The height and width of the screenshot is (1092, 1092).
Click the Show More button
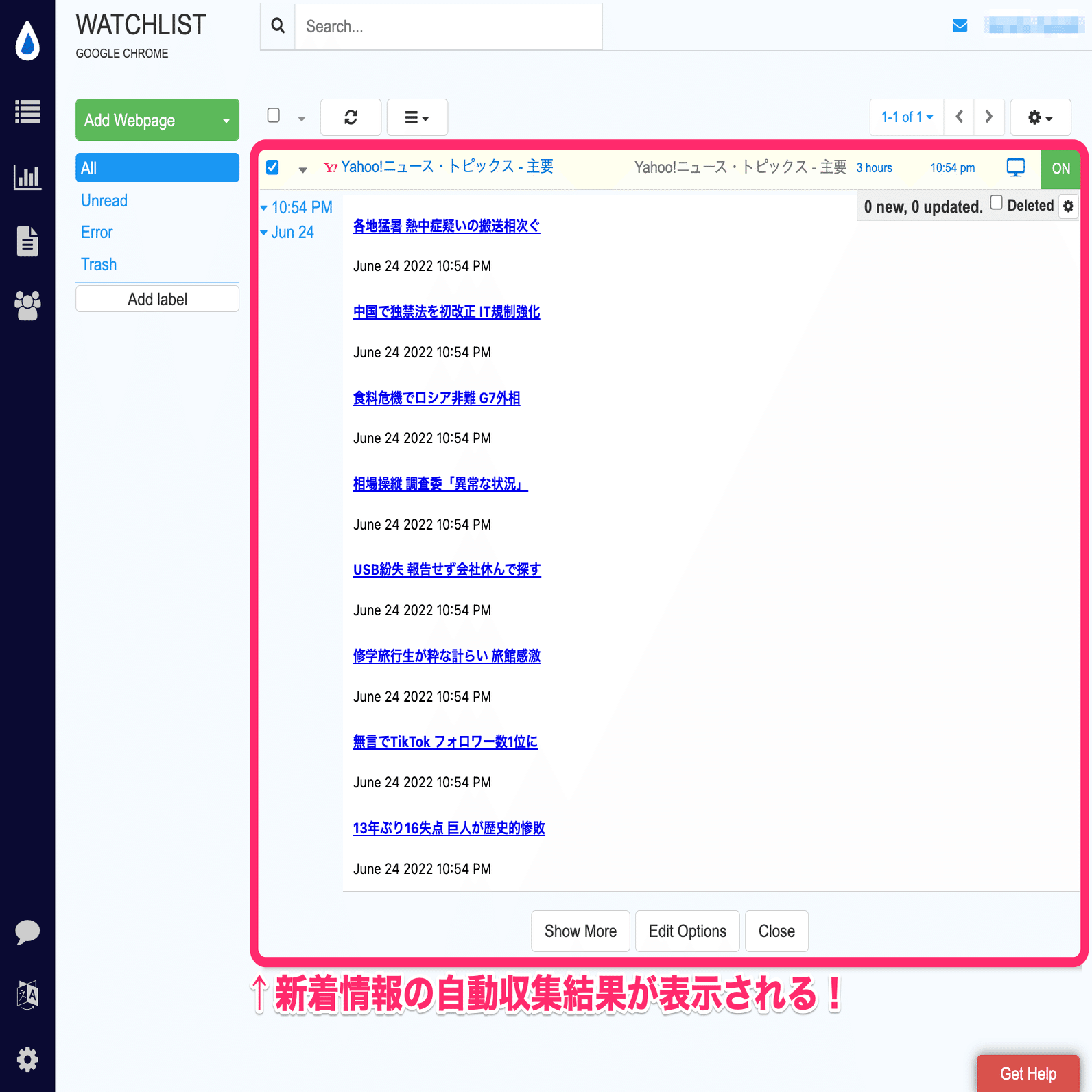coord(580,931)
